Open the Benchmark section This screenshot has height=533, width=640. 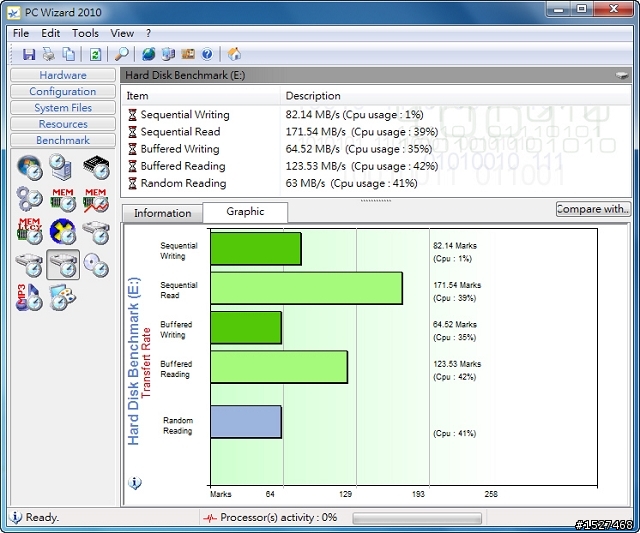[63, 140]
